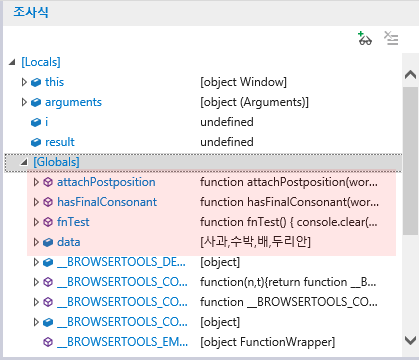The height and width of the screenshot is (360, 419).
Task: Expand the attachPostposition function node
Action: pyautogui.click(x=36, y=182)
